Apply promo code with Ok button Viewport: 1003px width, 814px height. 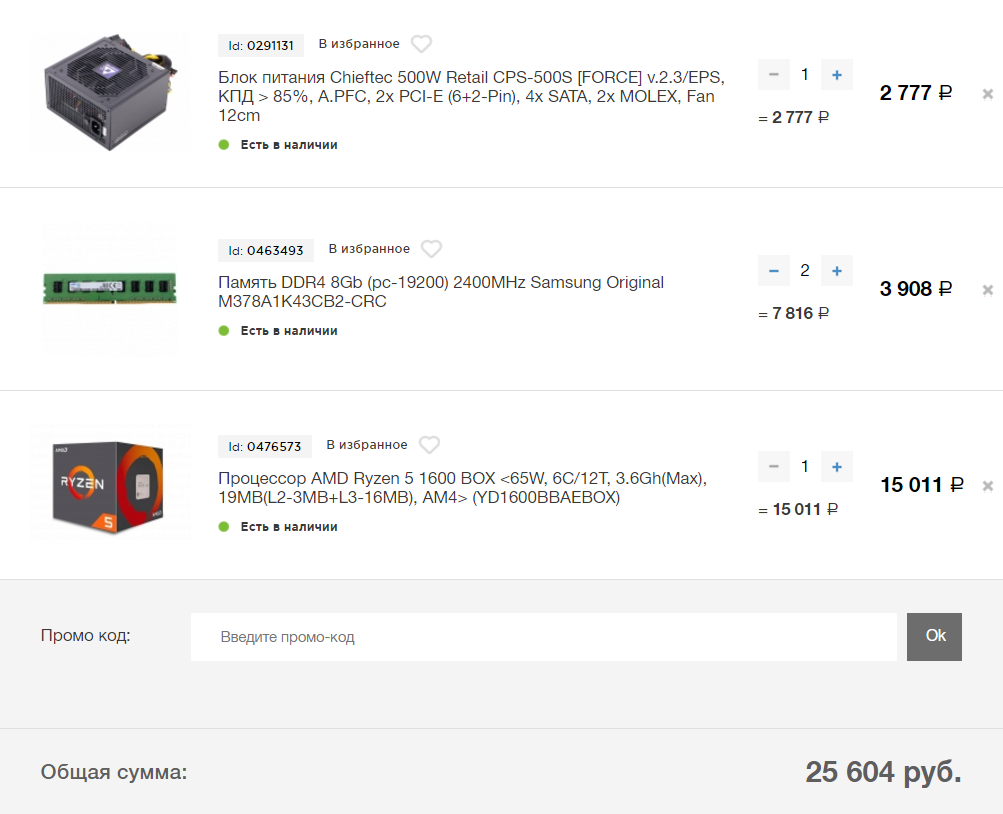pos(935,637)
